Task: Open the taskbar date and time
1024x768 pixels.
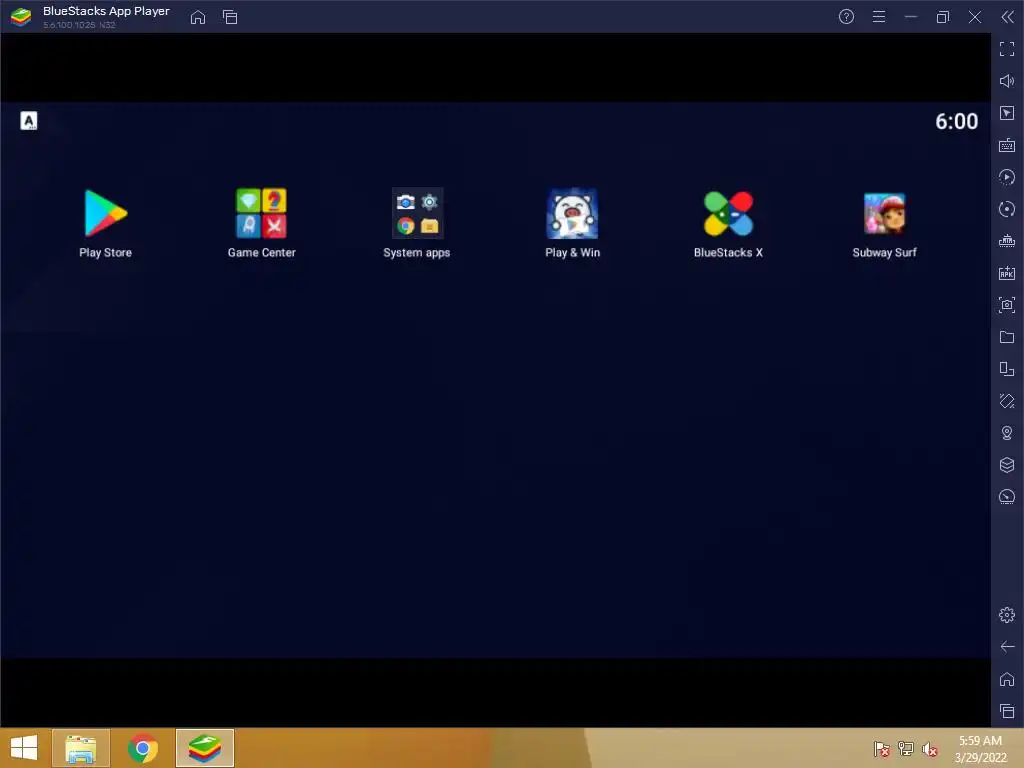Action: (x=980, y=749)
